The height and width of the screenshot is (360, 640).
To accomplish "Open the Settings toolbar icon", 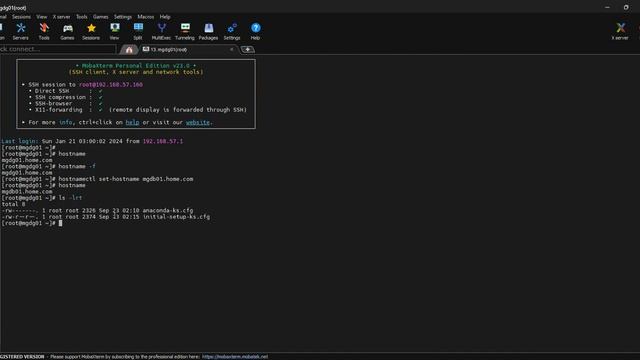I will [232, 31].
